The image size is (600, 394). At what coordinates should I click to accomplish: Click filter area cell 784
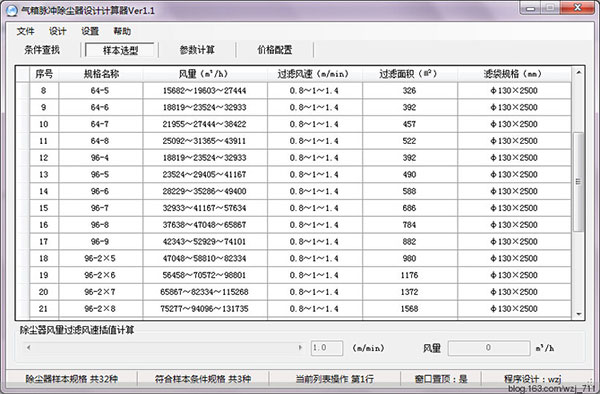pyautogui.click(x=409, y=225)
